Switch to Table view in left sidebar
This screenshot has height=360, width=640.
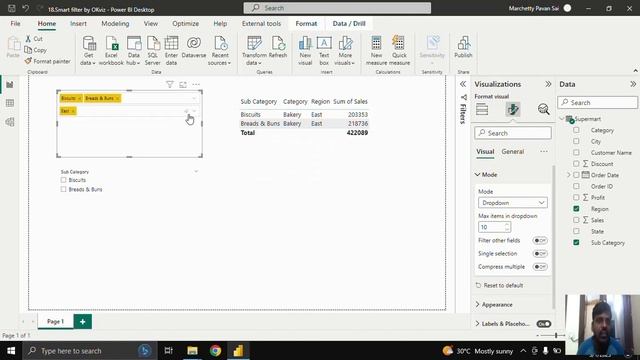point(10,103)
